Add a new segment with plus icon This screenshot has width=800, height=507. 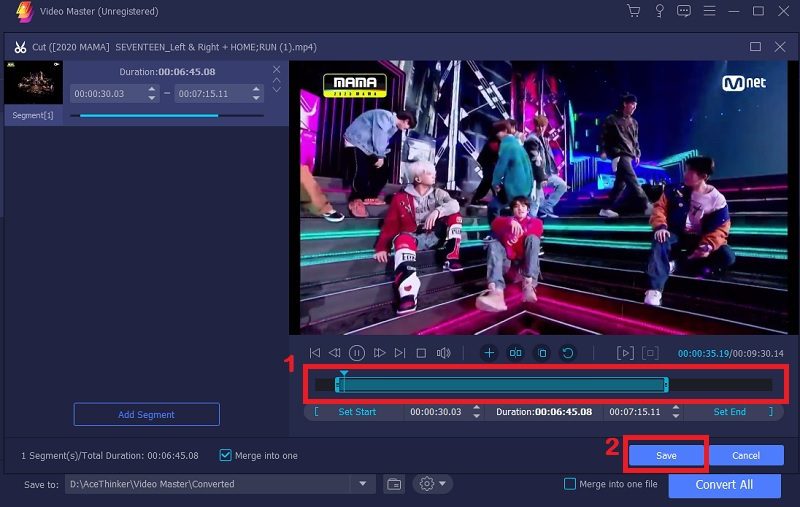pyautogui.click(x=489, y=352)
